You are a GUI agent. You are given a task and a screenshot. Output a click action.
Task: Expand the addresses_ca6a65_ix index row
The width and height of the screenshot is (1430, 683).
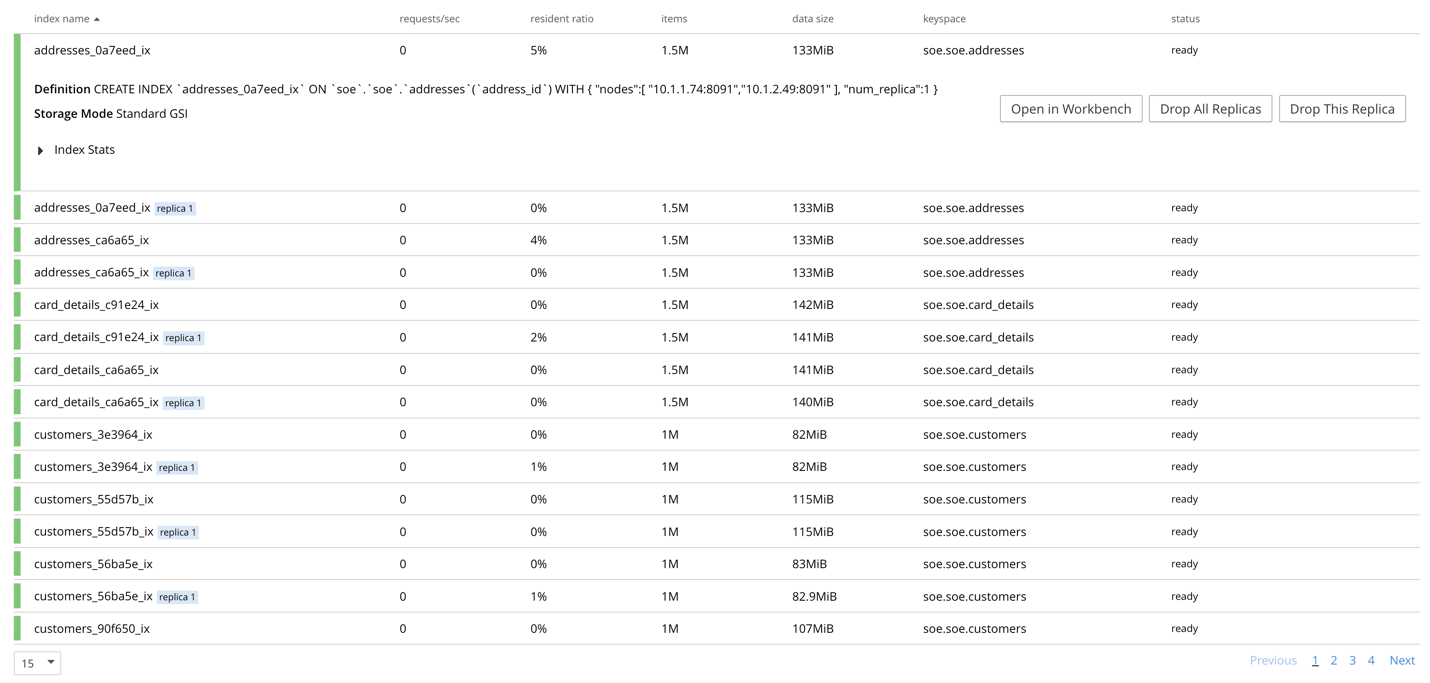(x=91, y=239)
